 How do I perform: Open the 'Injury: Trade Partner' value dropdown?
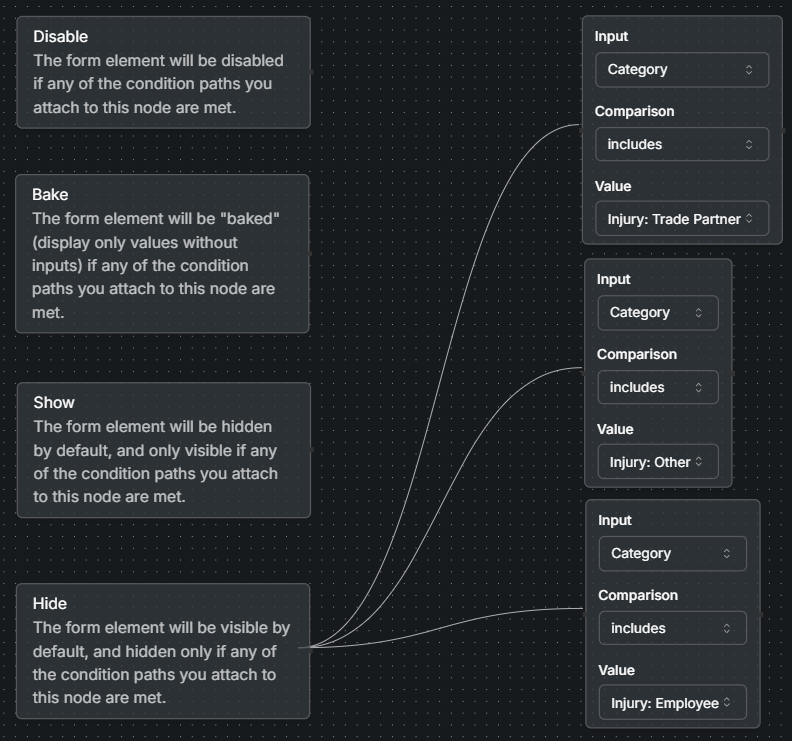[x=681, y=220]
